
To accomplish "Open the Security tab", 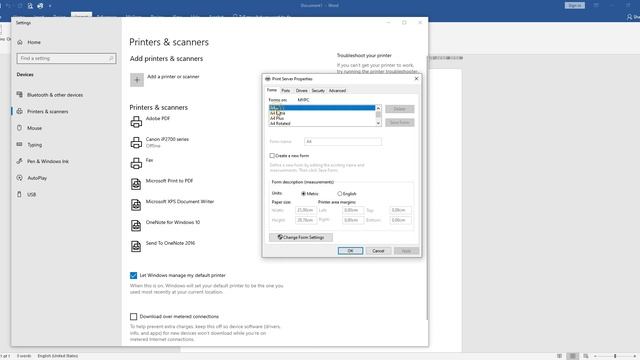I will 318,91.
